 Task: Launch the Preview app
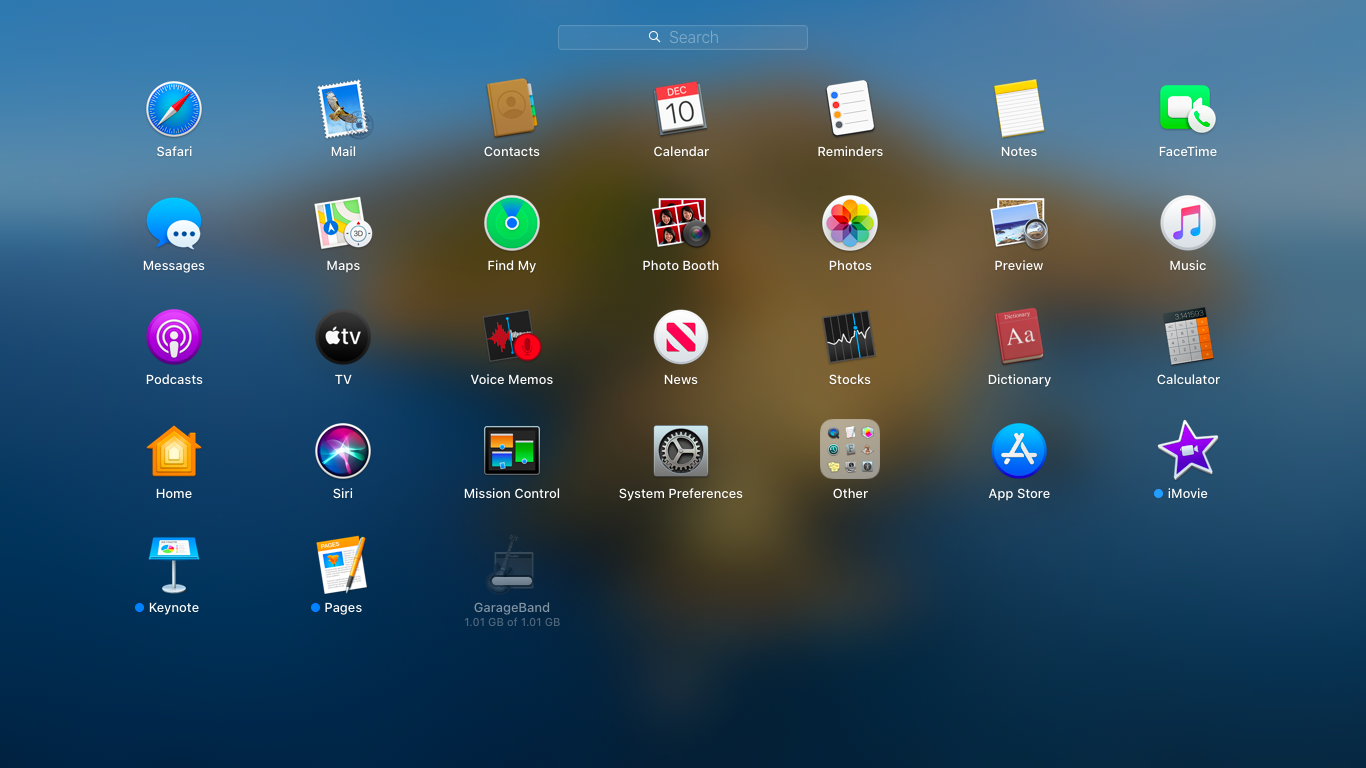1019,223
